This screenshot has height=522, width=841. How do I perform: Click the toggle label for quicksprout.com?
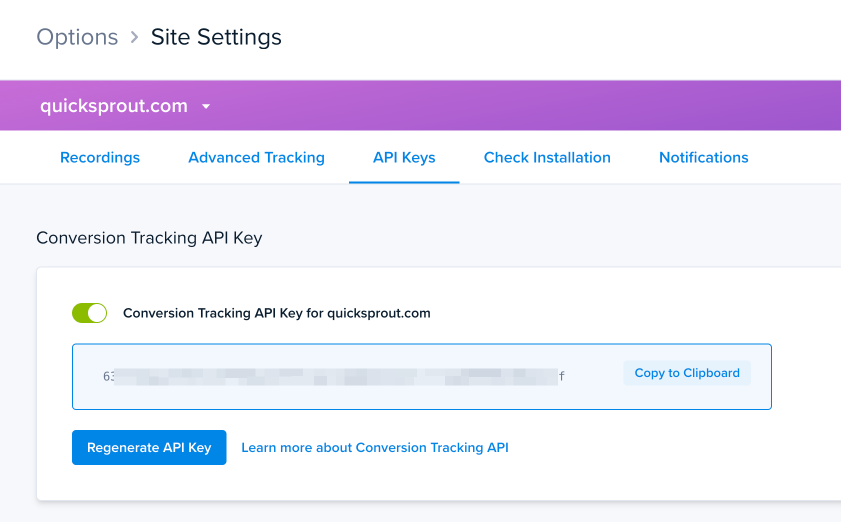pos(276,313)
